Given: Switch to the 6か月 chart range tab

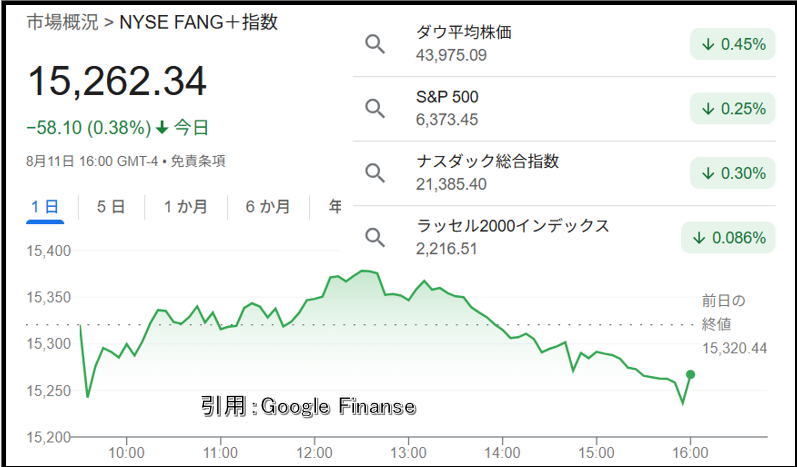Looking at the screenshot, I should click(268, 207).
